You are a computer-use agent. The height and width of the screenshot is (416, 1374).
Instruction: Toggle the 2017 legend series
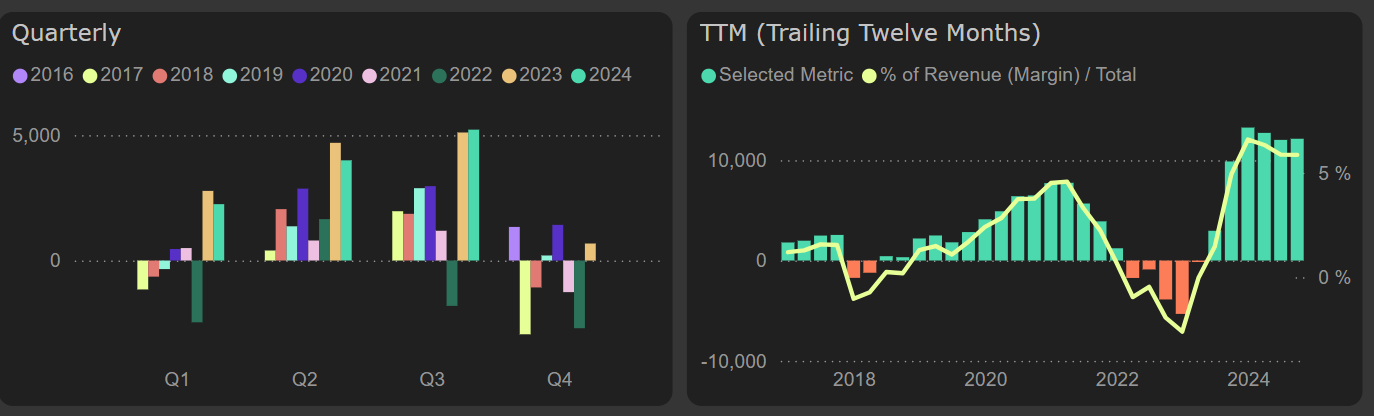(x=112, y=75)
